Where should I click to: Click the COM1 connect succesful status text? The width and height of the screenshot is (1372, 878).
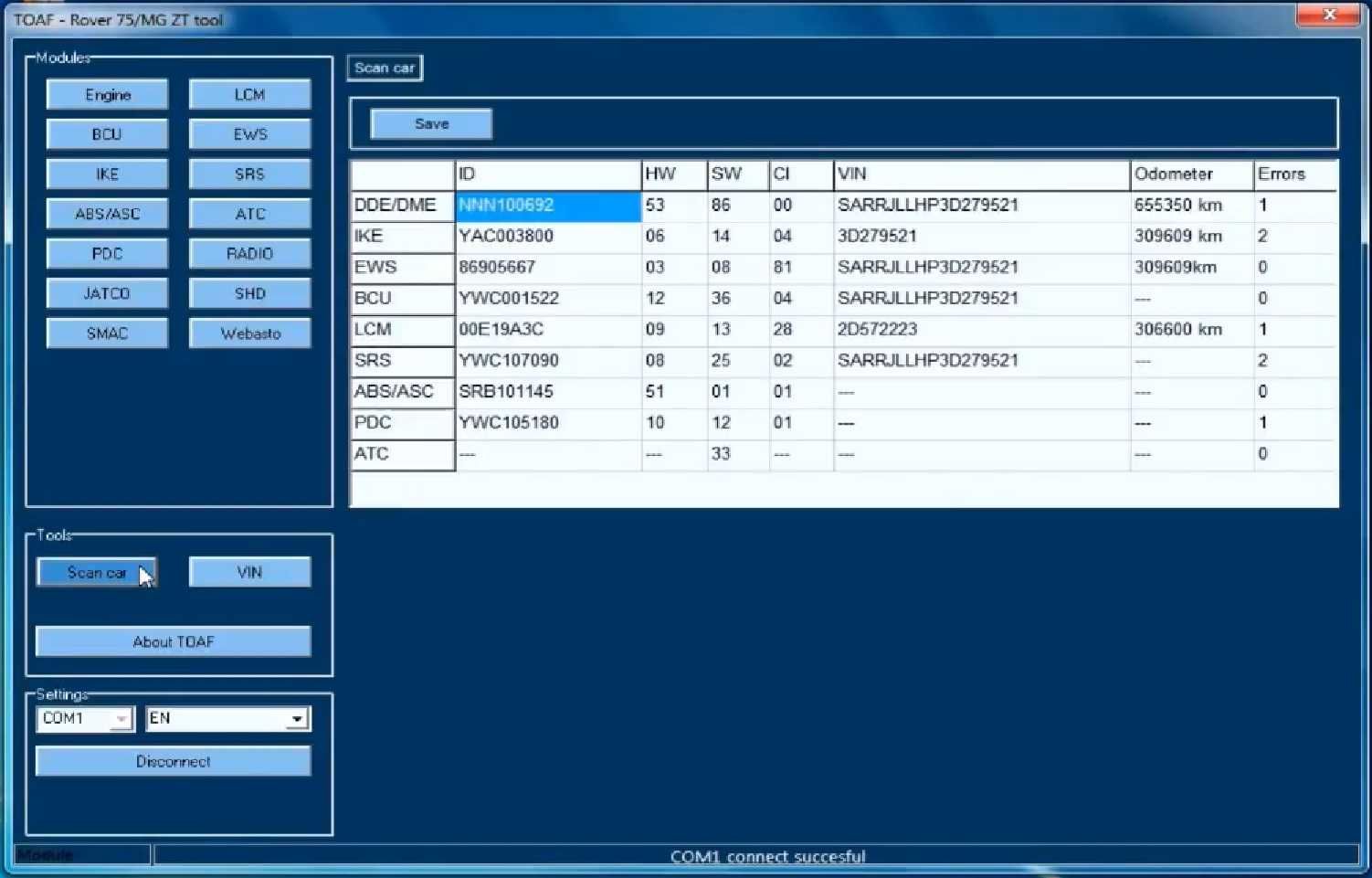(x=767, y=857)
